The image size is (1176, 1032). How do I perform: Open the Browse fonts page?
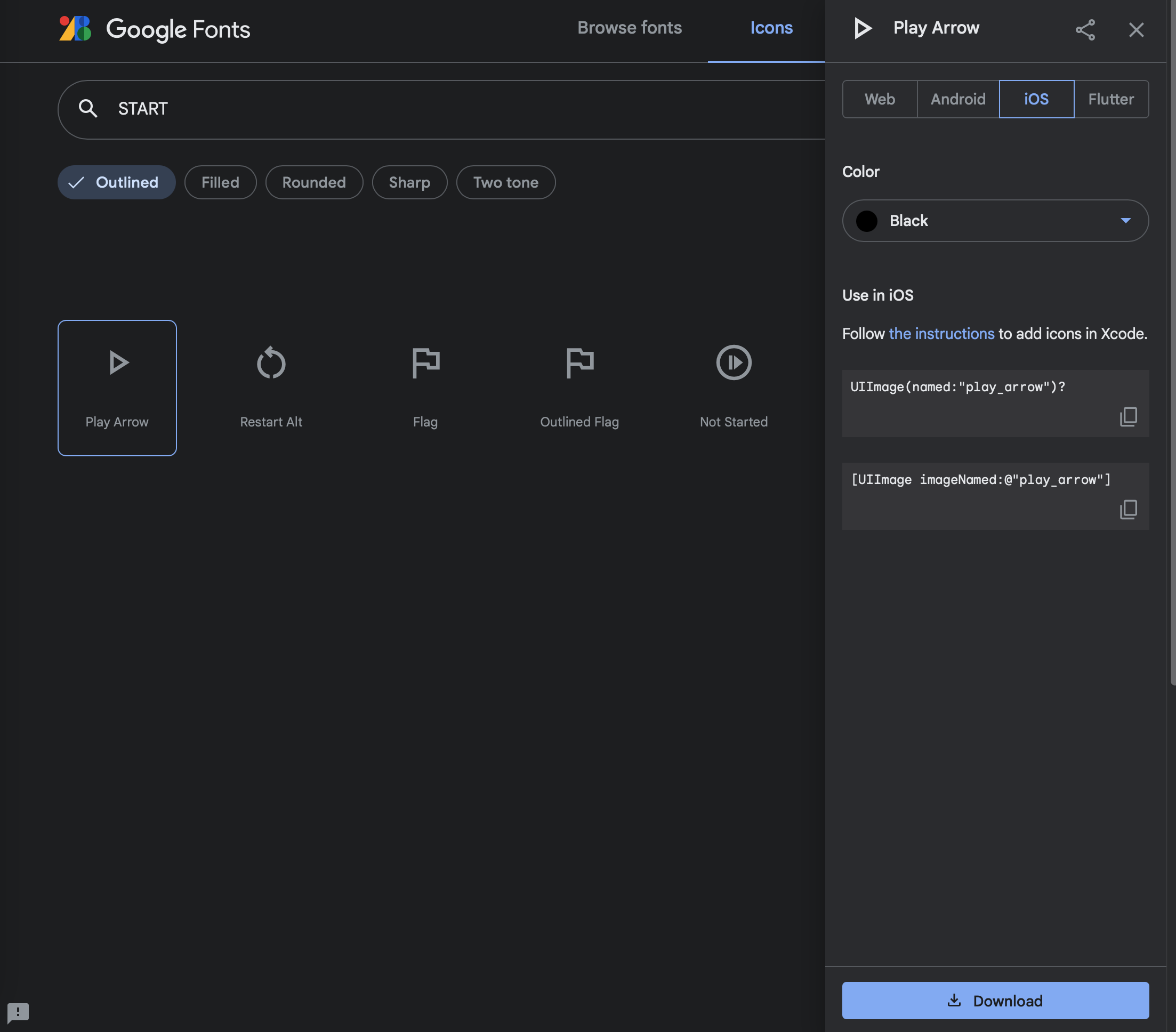coord(630,28)
